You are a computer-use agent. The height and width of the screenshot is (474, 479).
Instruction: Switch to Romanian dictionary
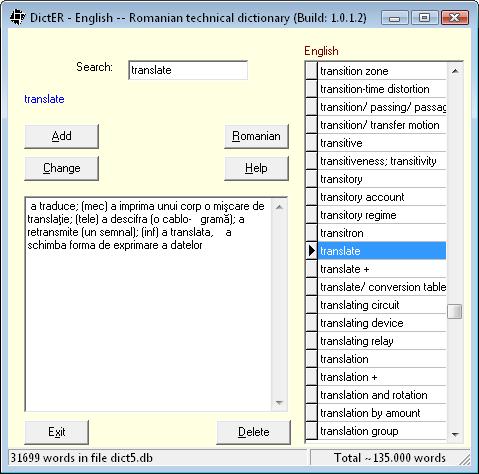256,136
